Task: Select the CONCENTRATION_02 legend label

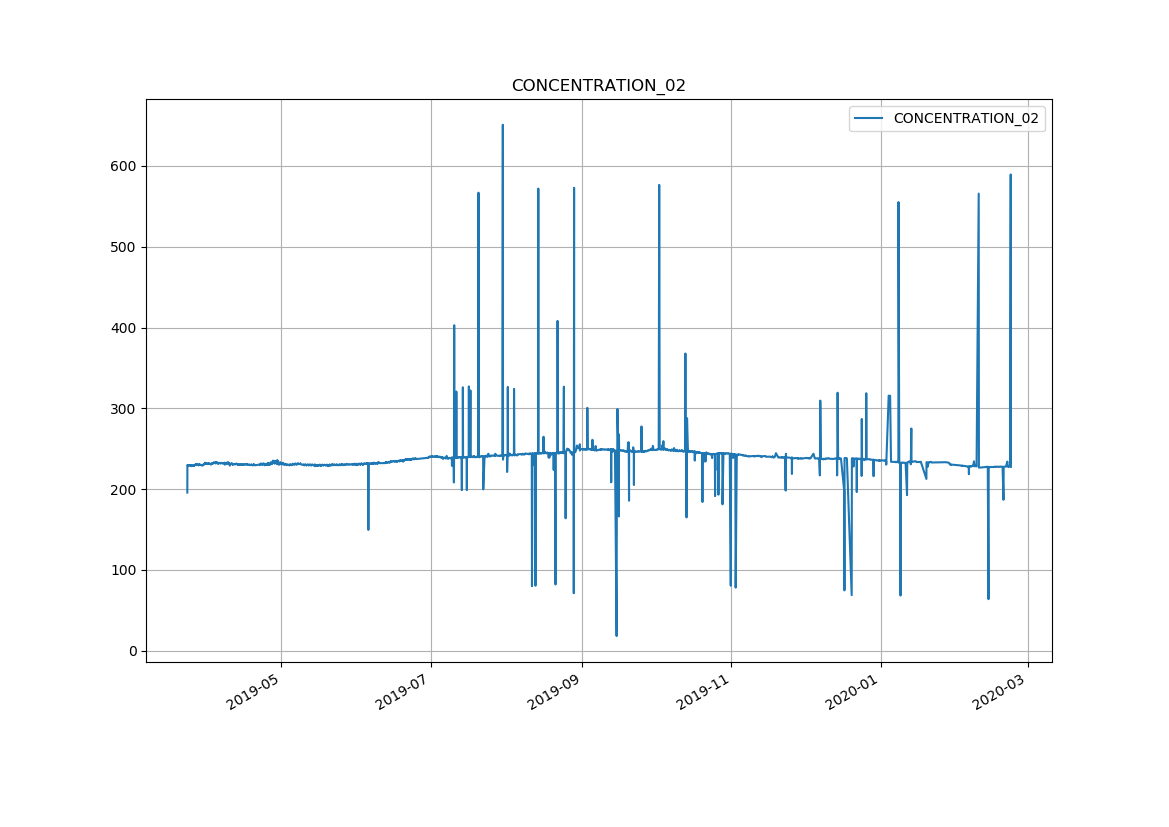Action: (x=965, y=118)
